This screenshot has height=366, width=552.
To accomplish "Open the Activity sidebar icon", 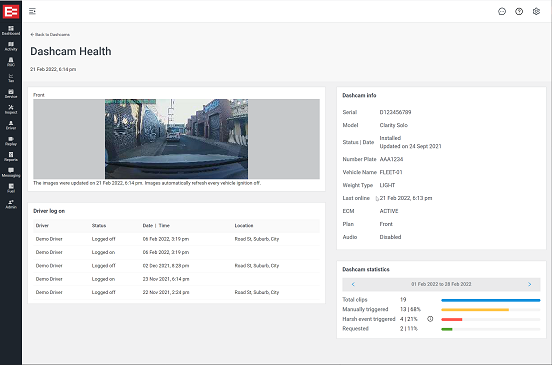I will coord(11,46).
